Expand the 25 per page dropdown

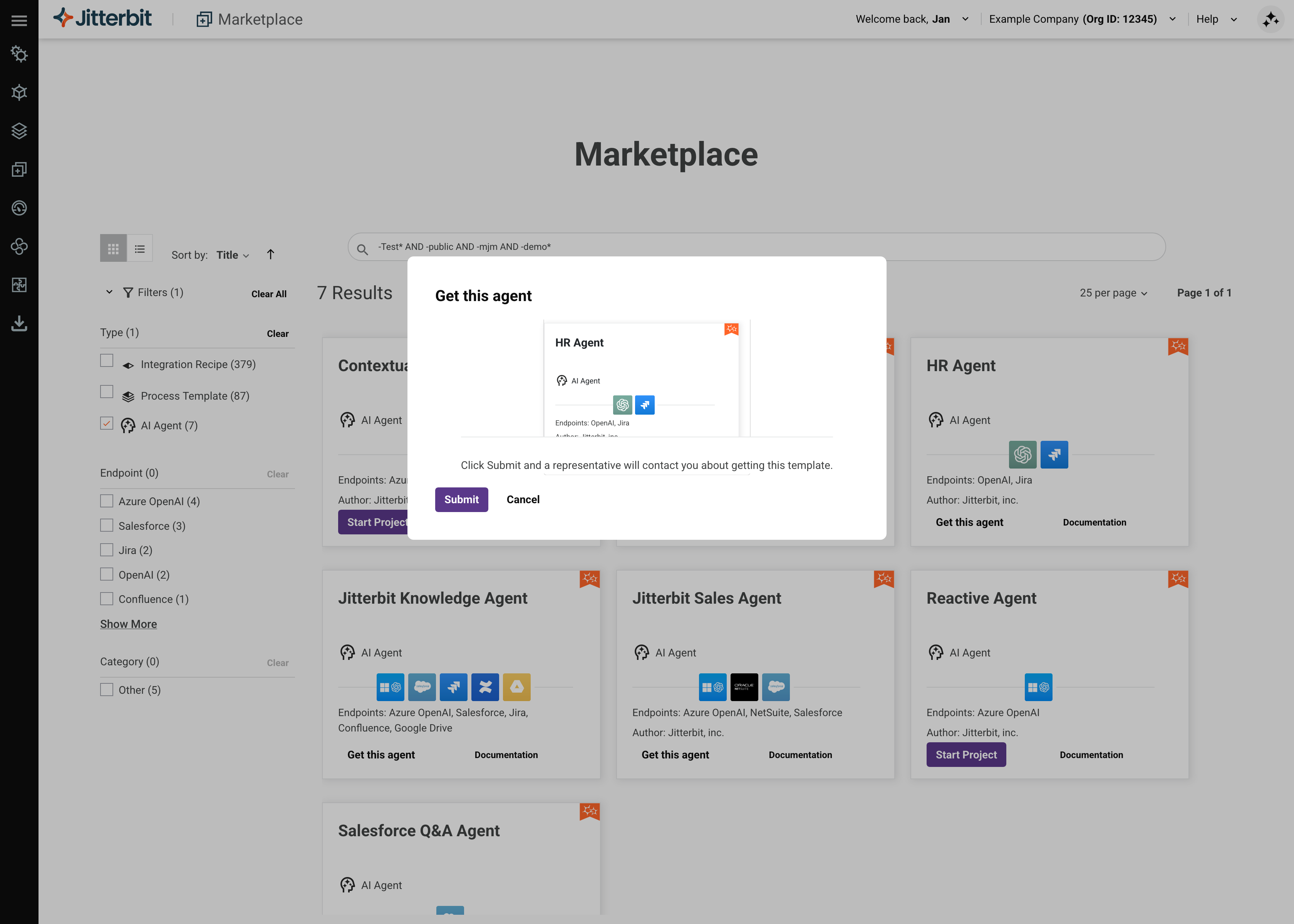[1113, 293]
